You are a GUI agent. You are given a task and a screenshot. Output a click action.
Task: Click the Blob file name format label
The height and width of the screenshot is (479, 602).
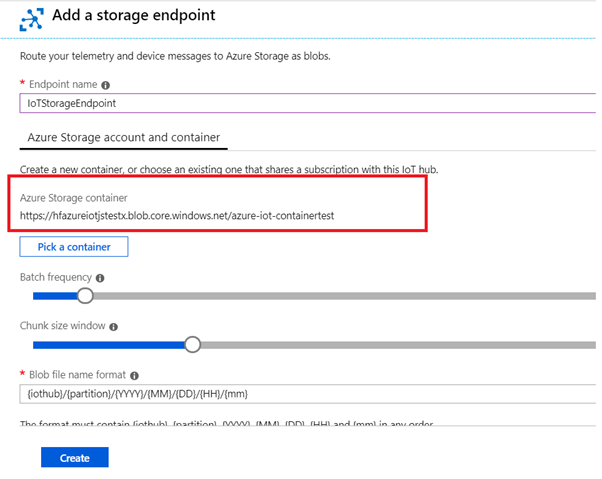click(78, 375)
